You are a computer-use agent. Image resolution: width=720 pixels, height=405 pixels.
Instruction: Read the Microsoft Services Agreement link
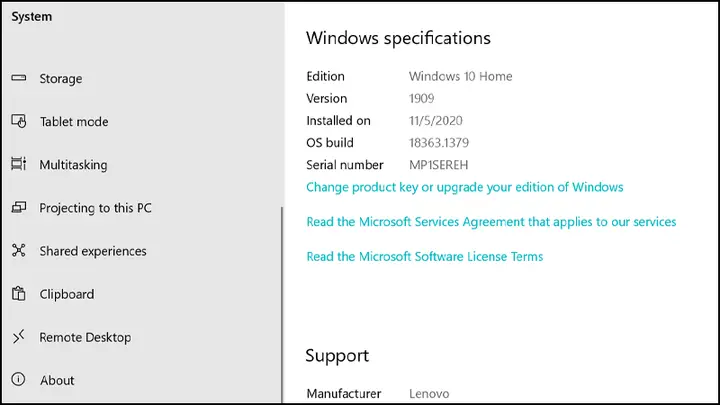[x=491, y=222]
